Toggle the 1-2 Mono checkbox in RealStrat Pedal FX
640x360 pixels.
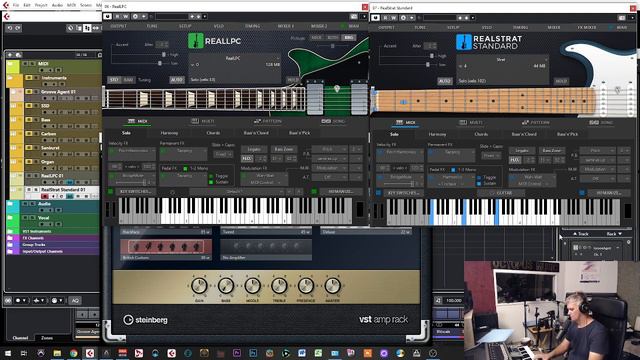pyautogui.click(x=453, y=169)
